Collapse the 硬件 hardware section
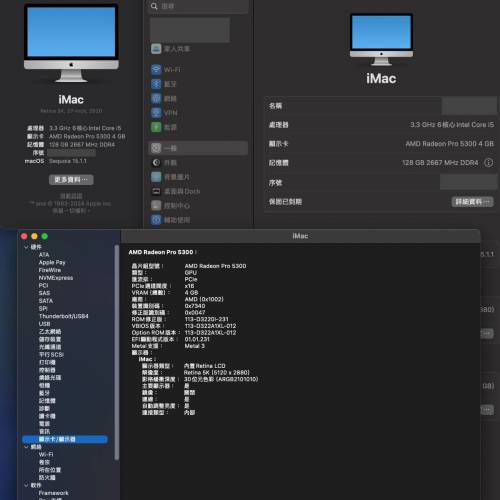 click(26, 247)
